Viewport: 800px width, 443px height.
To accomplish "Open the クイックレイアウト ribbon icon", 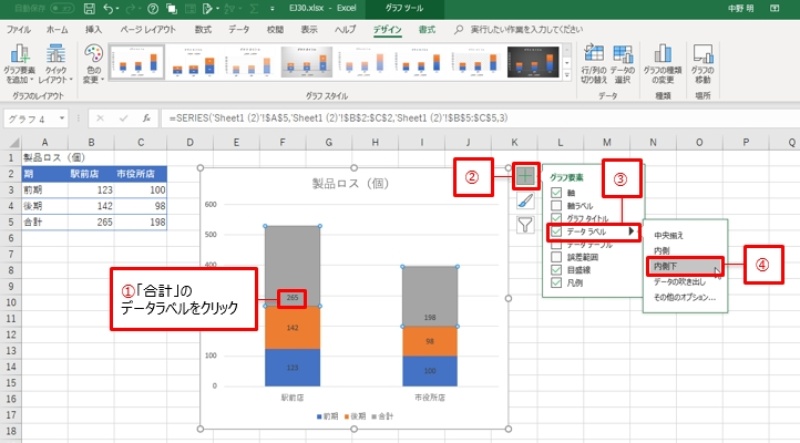I will [56, 62].
